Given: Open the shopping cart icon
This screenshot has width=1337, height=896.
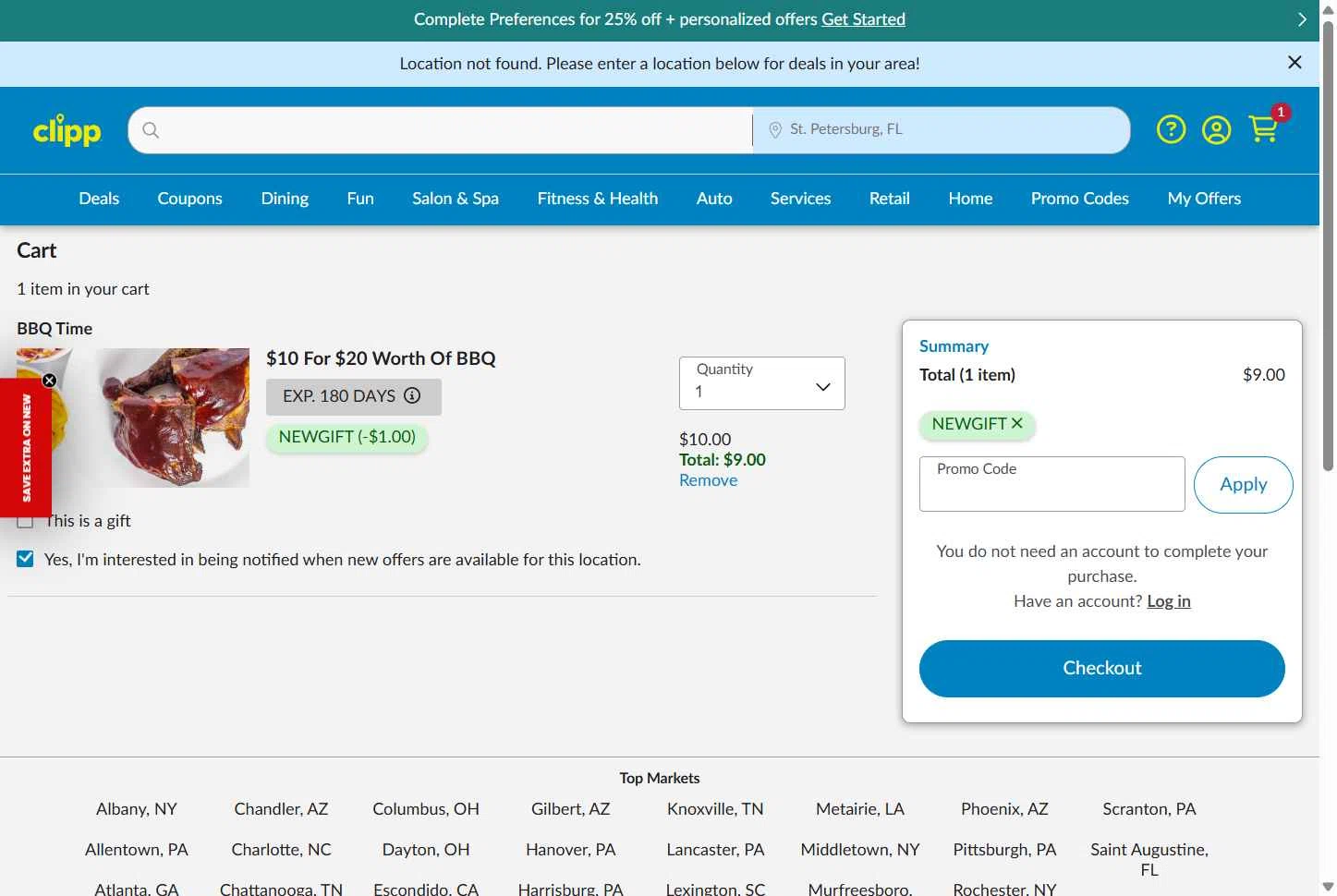Looking at the screenshot, I should [1264, 128].
